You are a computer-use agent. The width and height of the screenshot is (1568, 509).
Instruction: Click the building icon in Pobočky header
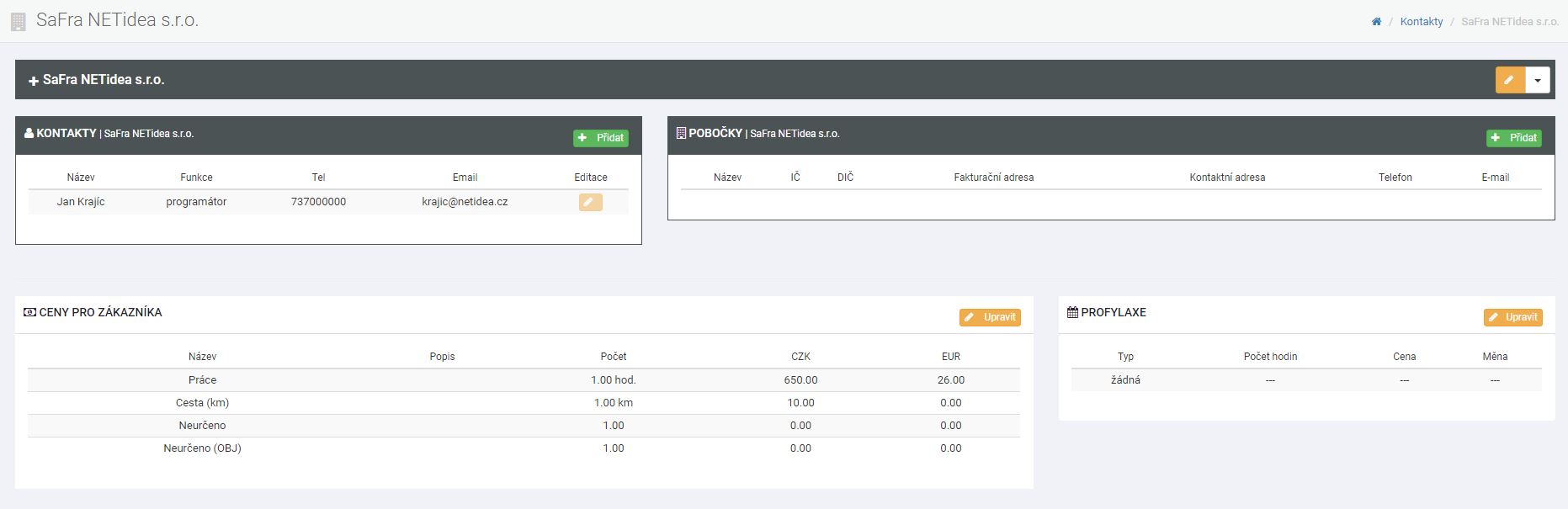click(681, 133)
